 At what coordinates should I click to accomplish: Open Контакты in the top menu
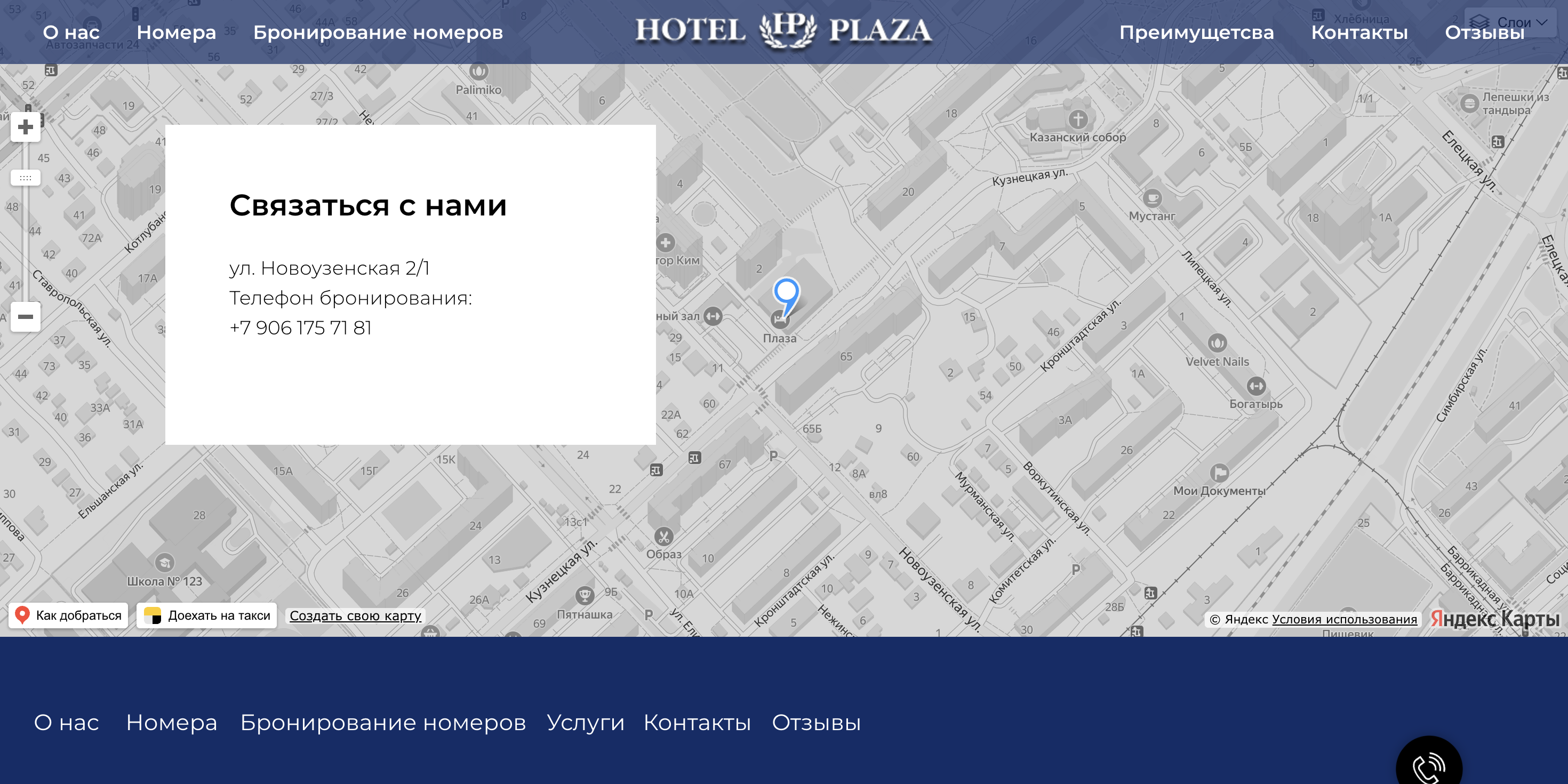pos(1359,32)
